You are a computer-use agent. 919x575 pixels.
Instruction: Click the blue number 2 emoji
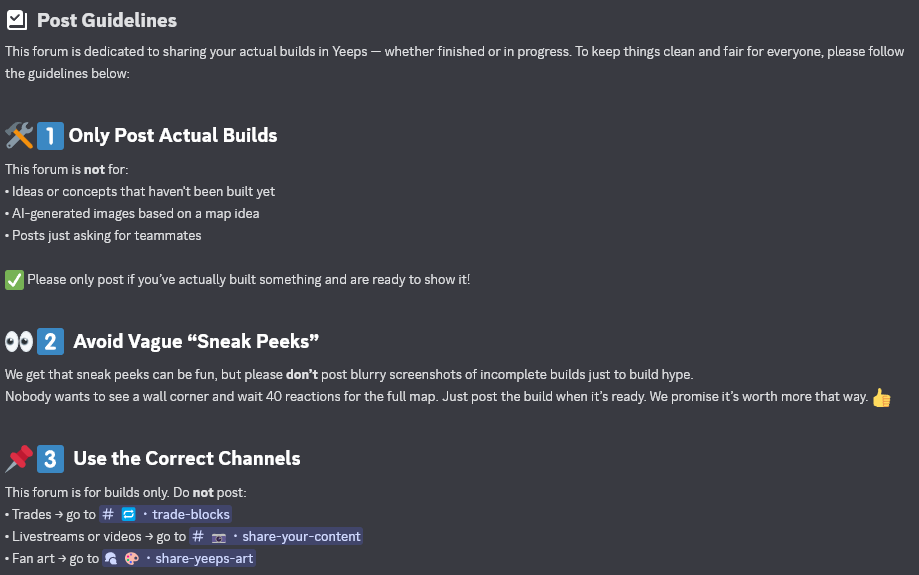[50, 342]
